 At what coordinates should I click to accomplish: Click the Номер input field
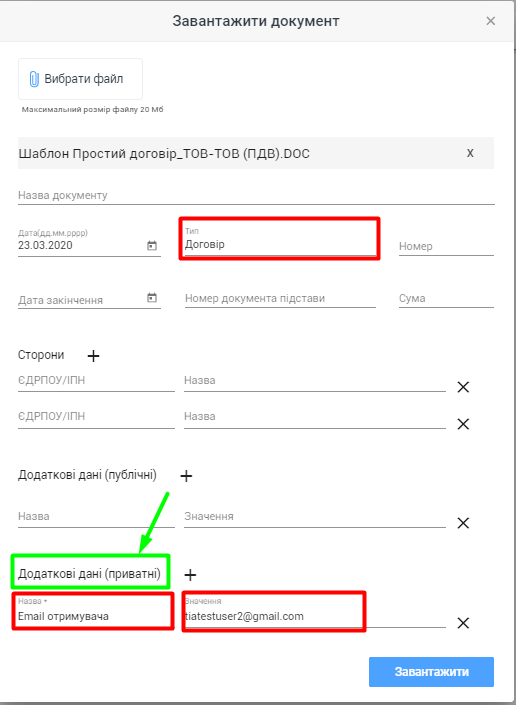[446, 246]
